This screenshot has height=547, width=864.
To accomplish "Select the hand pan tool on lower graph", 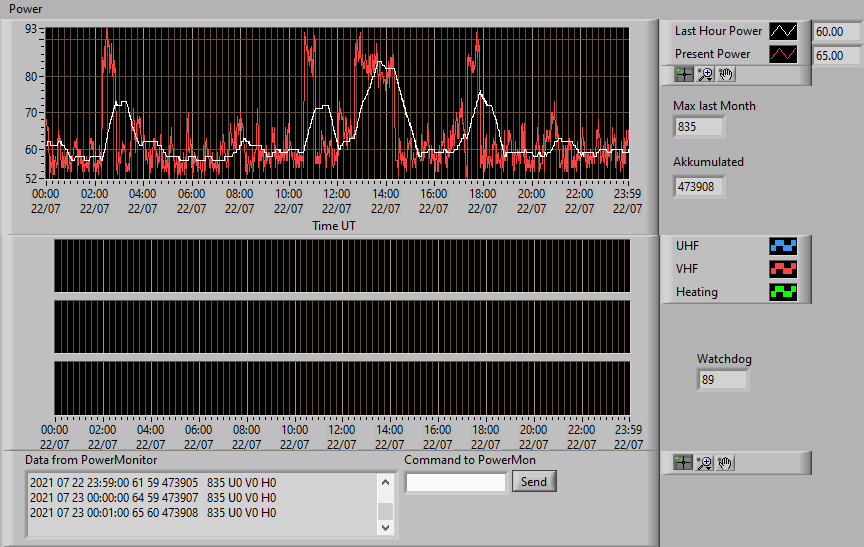I will click(x=725, y=463).
